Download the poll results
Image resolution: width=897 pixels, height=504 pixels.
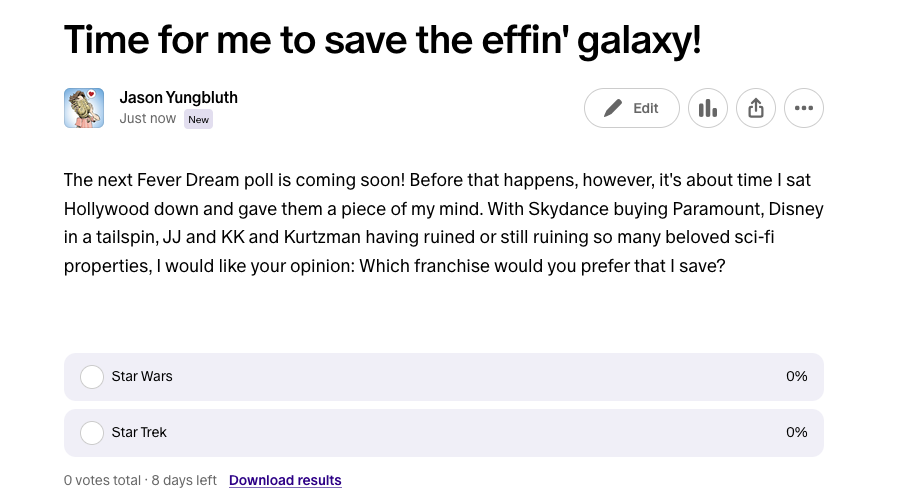click(x=285, y=481)
